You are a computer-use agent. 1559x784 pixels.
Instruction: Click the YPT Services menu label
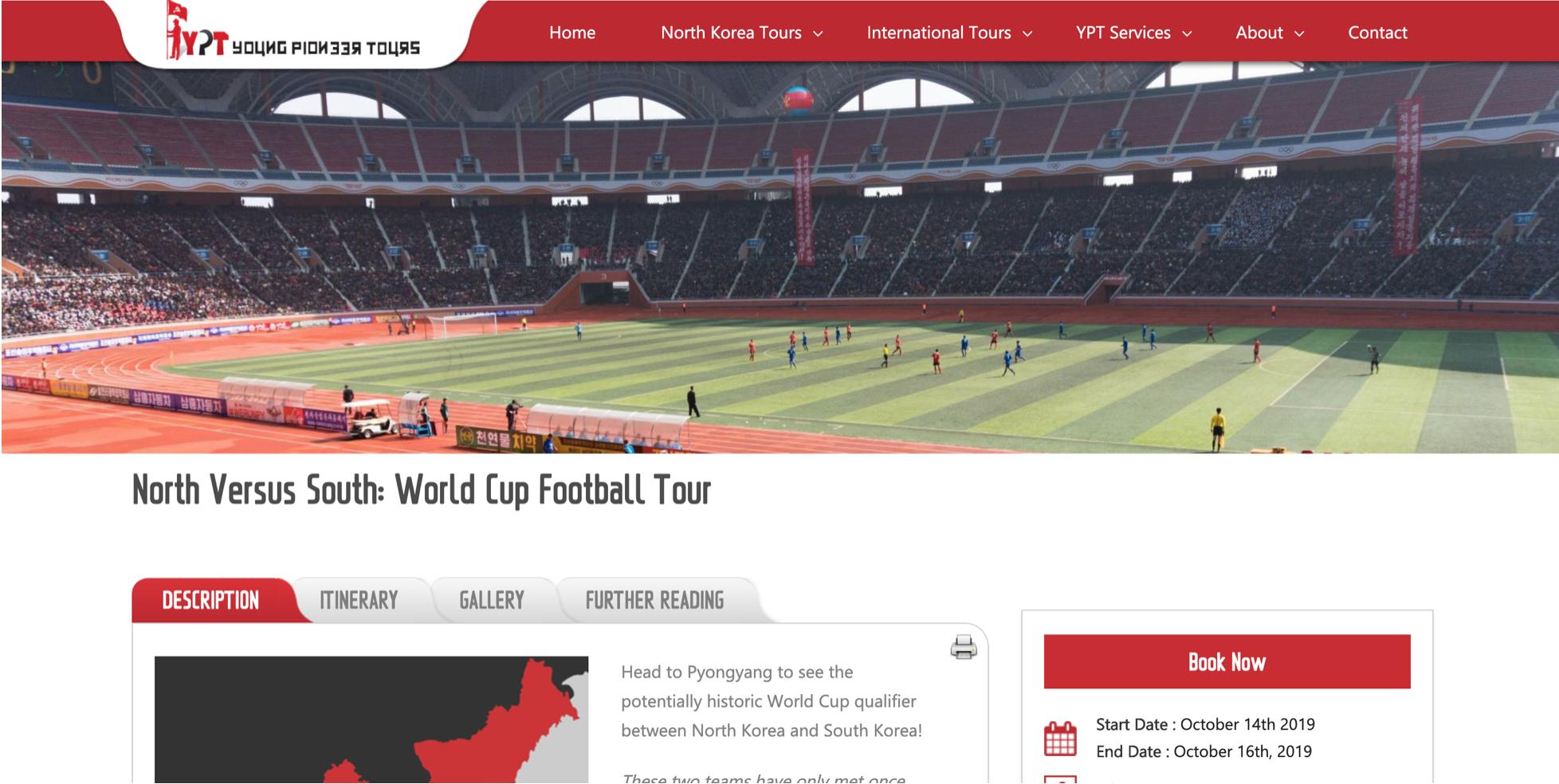(x=1123, y=33)
